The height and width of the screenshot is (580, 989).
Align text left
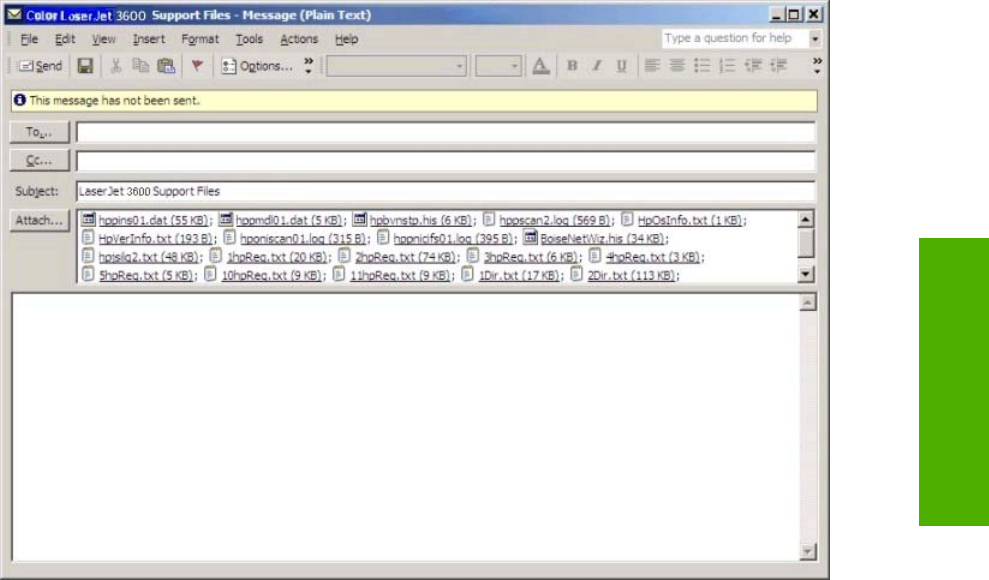click(x=652, y=66)
